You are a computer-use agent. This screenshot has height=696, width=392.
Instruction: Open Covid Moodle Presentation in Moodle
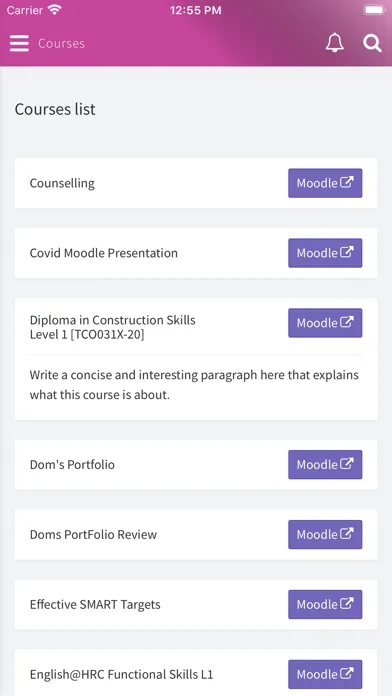[325, 253]
